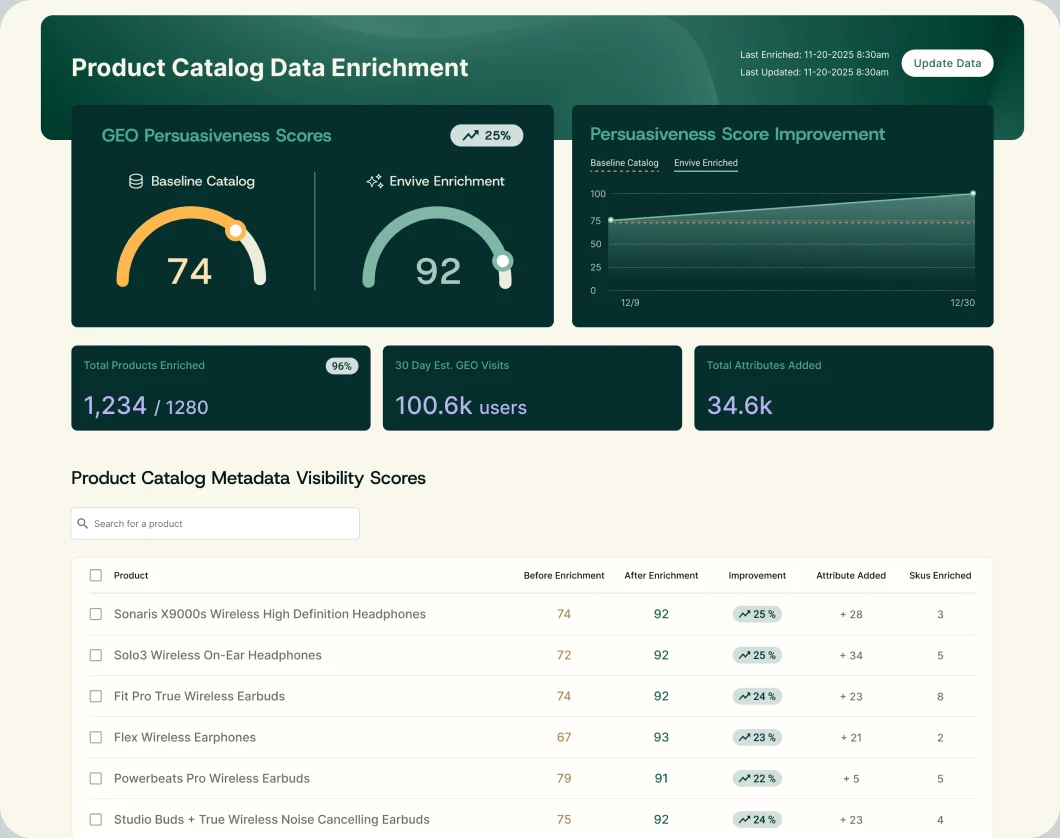Click the Sonaris X9000s improvement trend badge

point(757,614)
